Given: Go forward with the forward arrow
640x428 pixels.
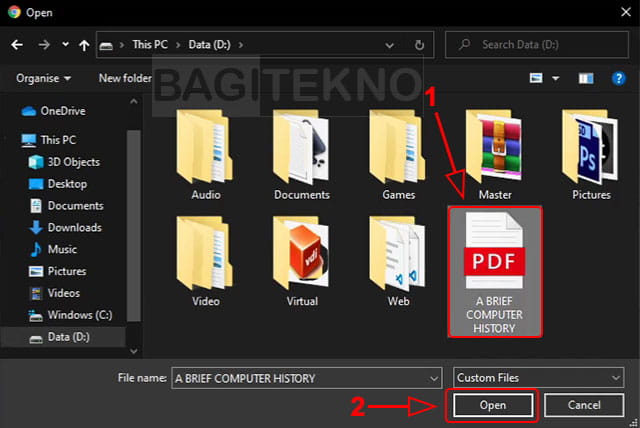Looking at the screenshot, I should (x=44, y=44).
